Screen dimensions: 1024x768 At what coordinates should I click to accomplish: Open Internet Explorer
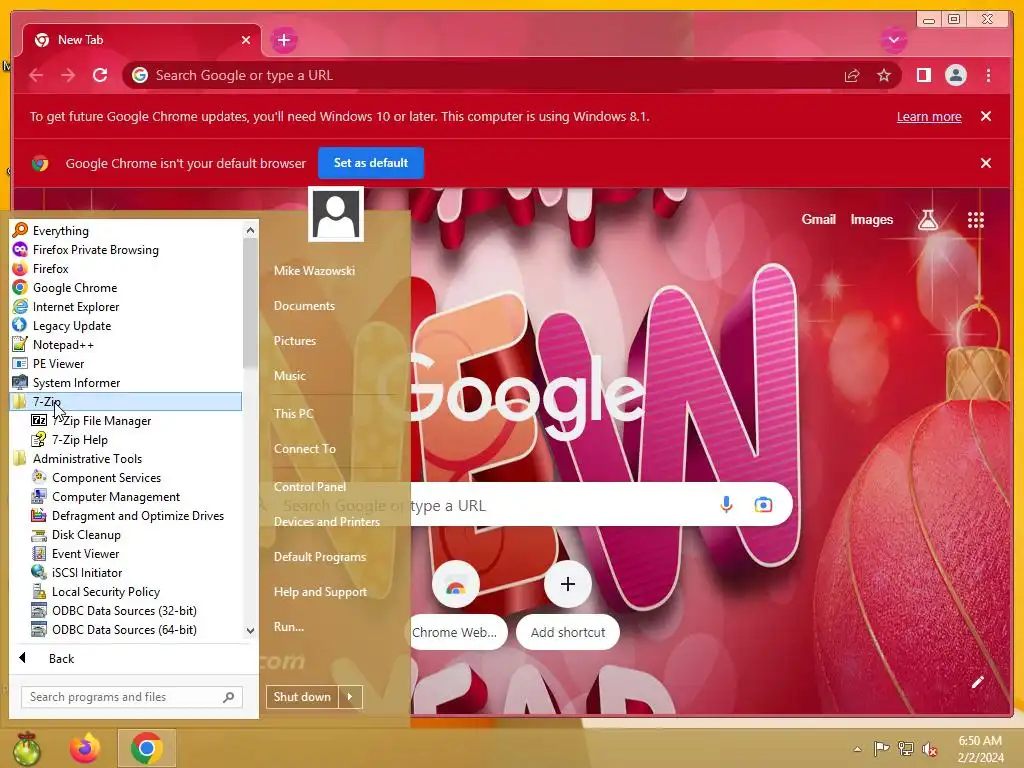click(x=126, y=306)
